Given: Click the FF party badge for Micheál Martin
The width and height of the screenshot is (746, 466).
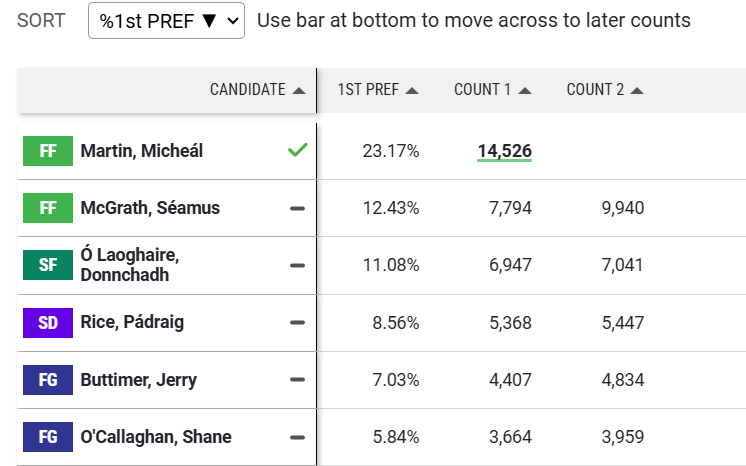Looking at the screenshot, I should click(48, 151).
